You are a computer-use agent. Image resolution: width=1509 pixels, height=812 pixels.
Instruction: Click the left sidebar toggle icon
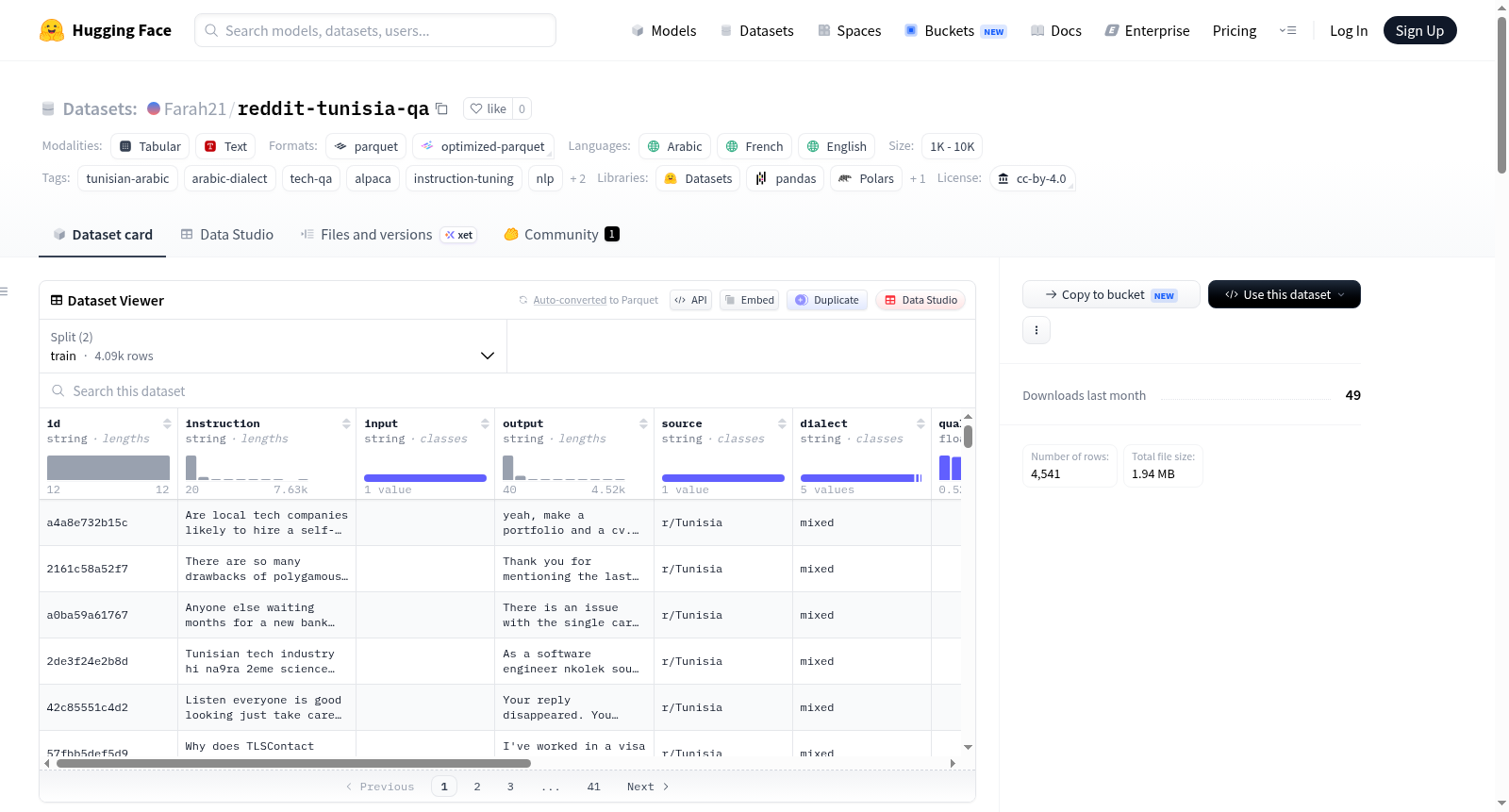click(x=4, y=291)
